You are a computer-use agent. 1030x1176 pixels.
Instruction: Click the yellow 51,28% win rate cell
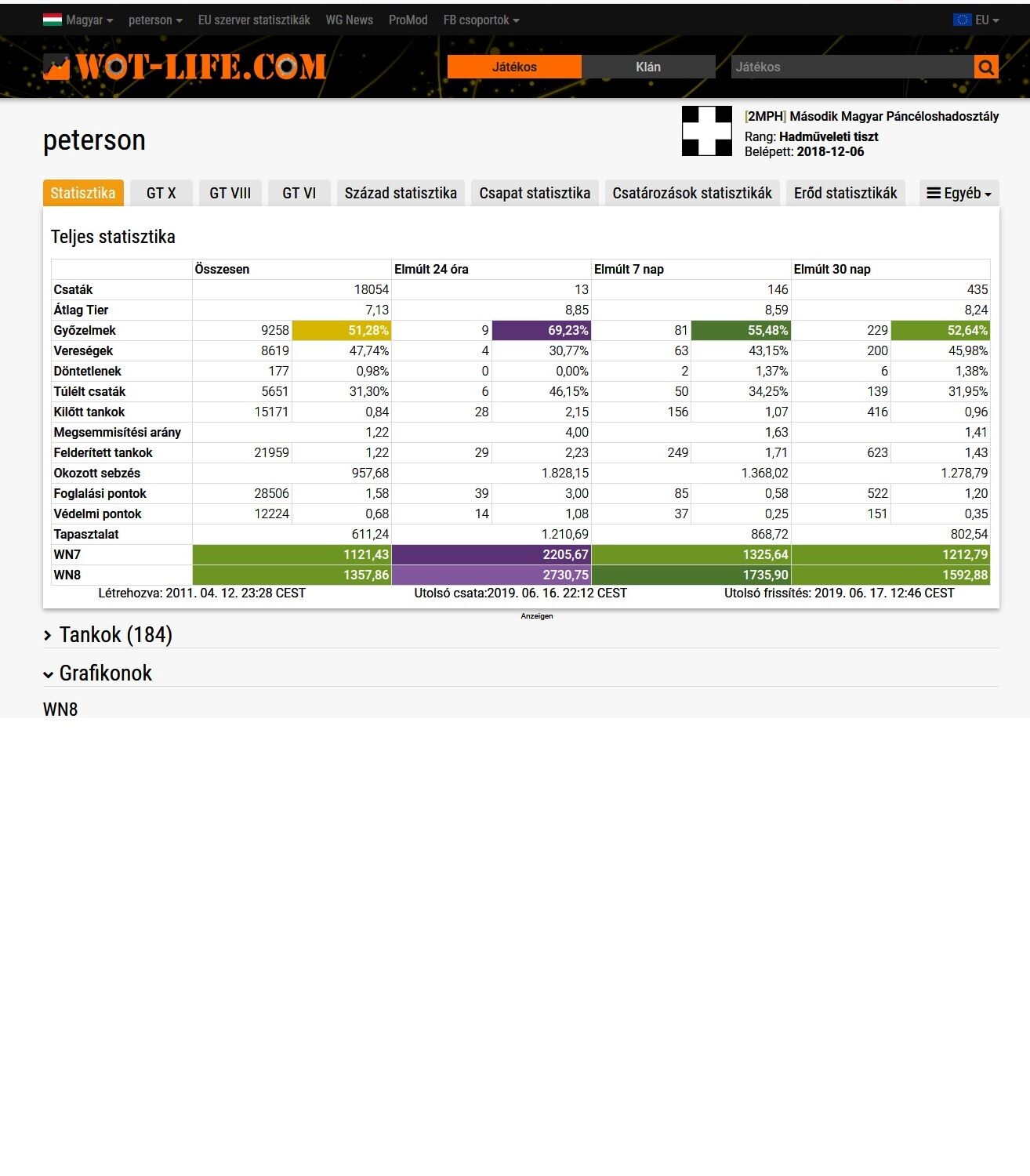pos(341,330)
